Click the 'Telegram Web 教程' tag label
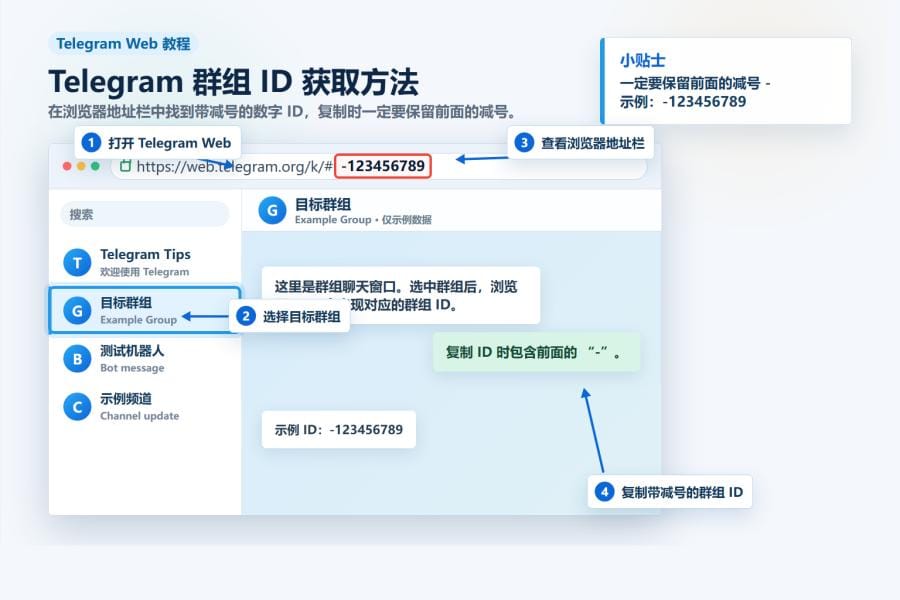 (x=123, y=44)
